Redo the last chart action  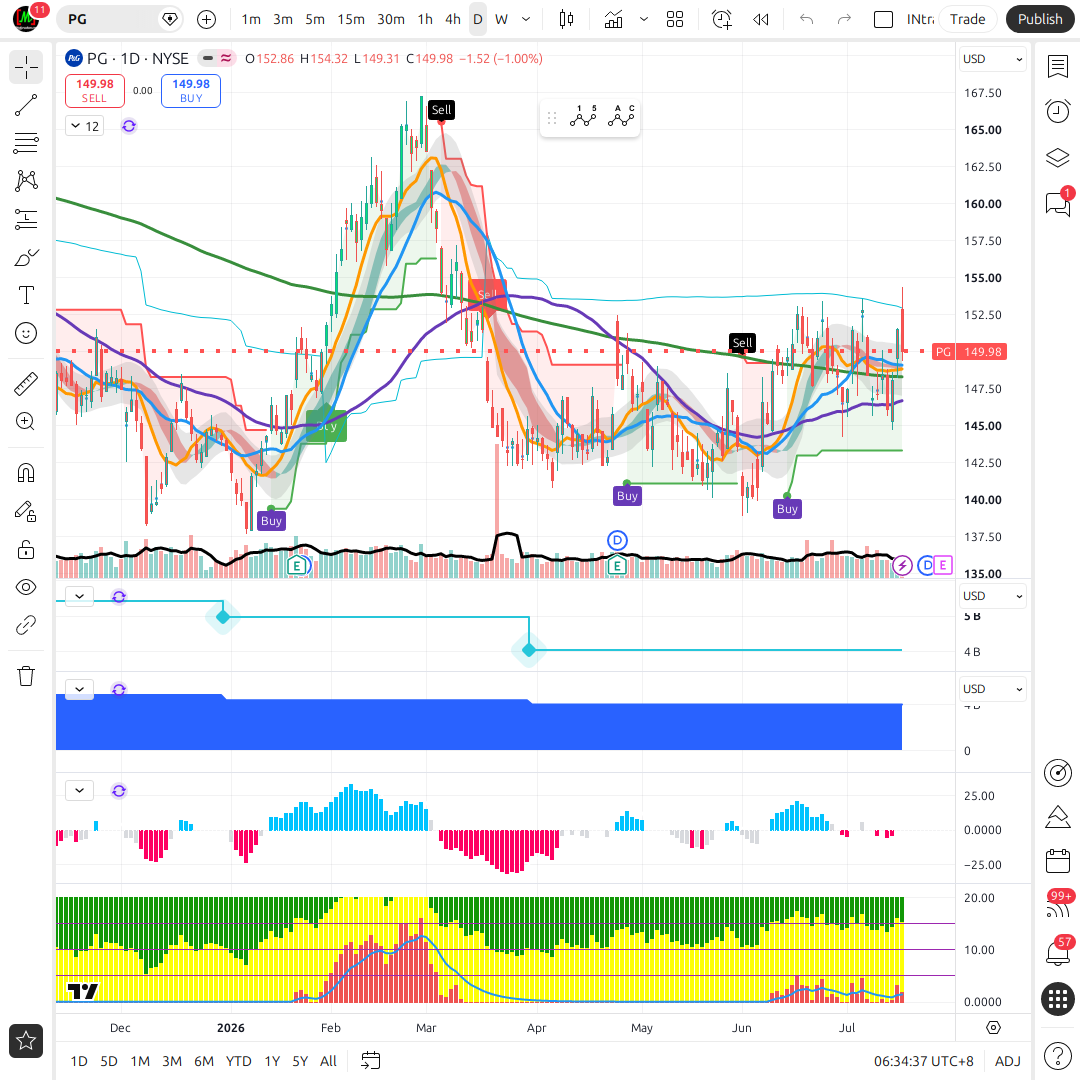pyautogui.click(x=844, y=19)
